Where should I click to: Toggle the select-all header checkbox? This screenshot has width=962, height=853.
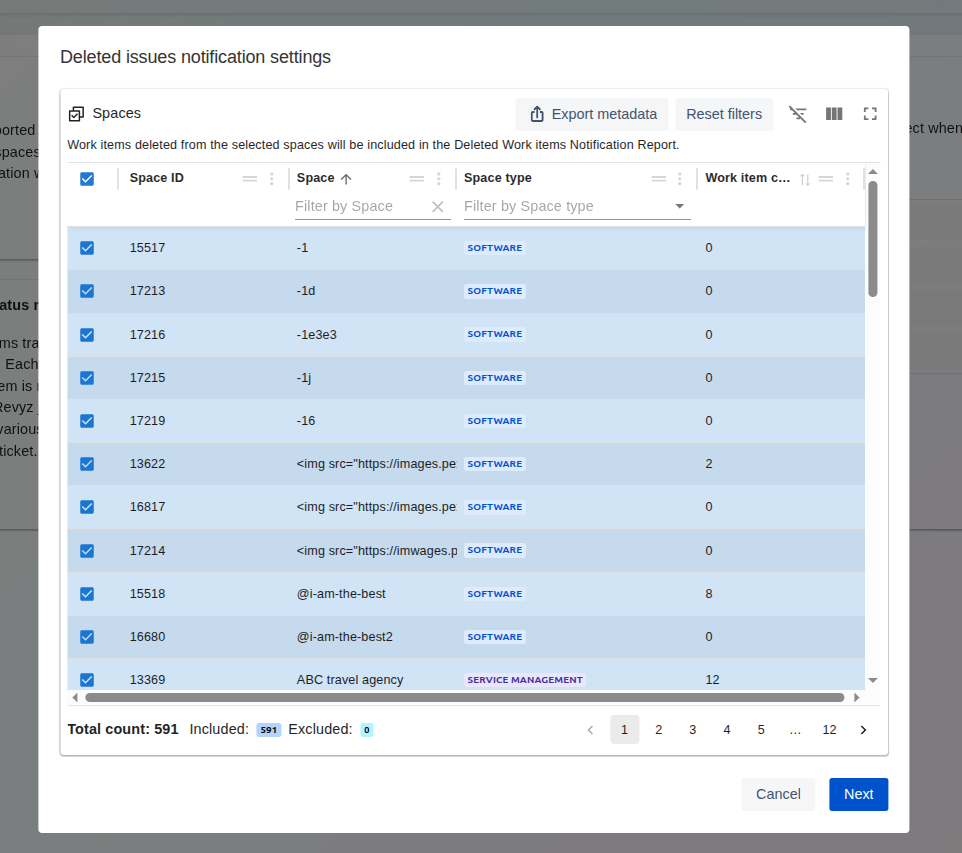(87, 179)
